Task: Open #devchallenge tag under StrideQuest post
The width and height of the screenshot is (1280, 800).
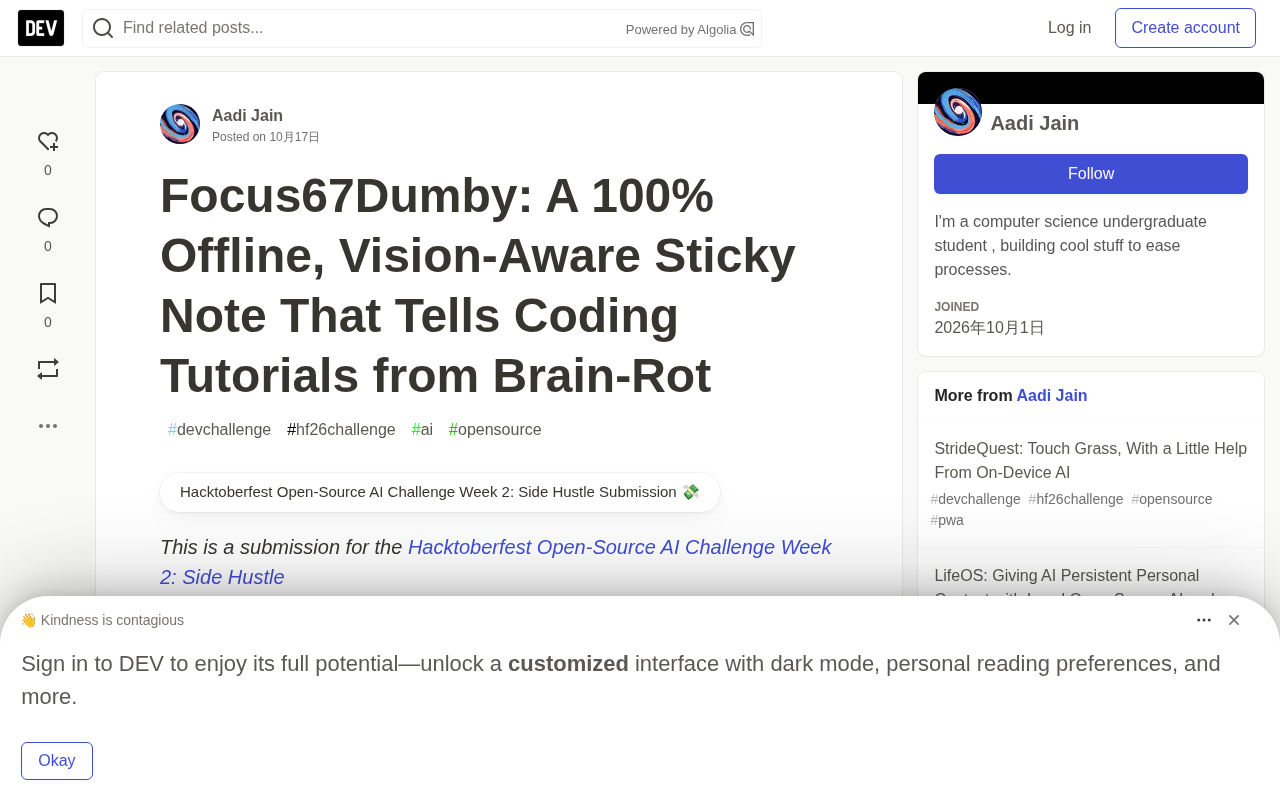Action: [976, 499]
